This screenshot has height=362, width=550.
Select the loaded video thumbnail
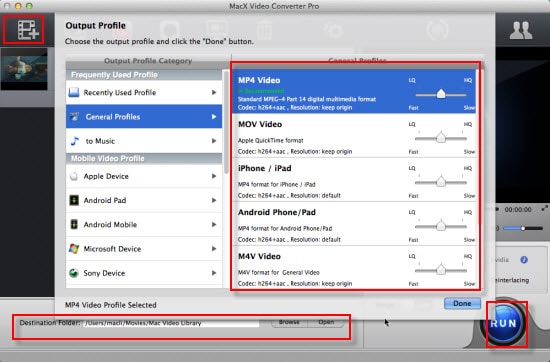coord(24,69)
